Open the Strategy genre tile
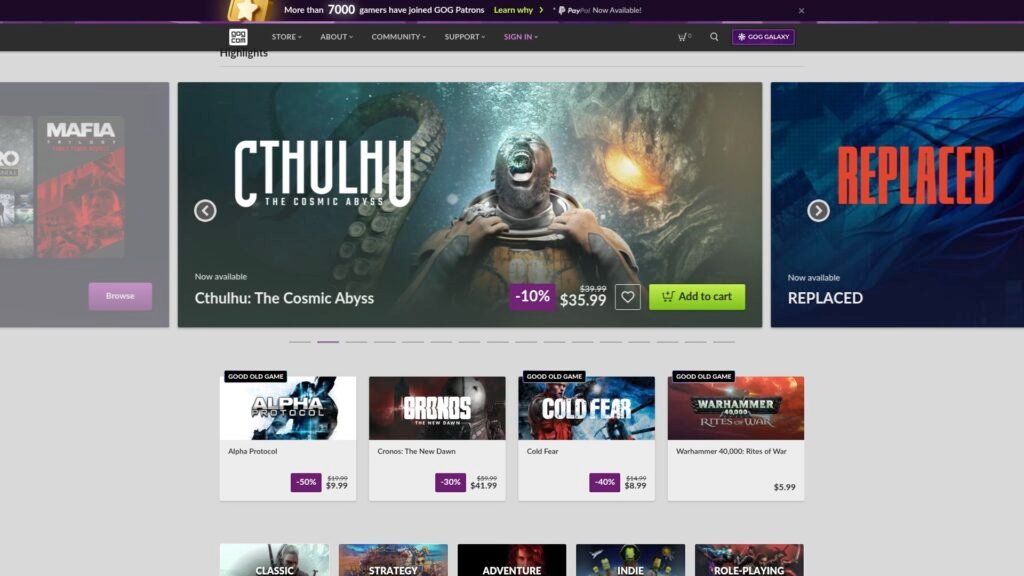The height and width of the screenshot is (576, 1024). tap(392, 561)
